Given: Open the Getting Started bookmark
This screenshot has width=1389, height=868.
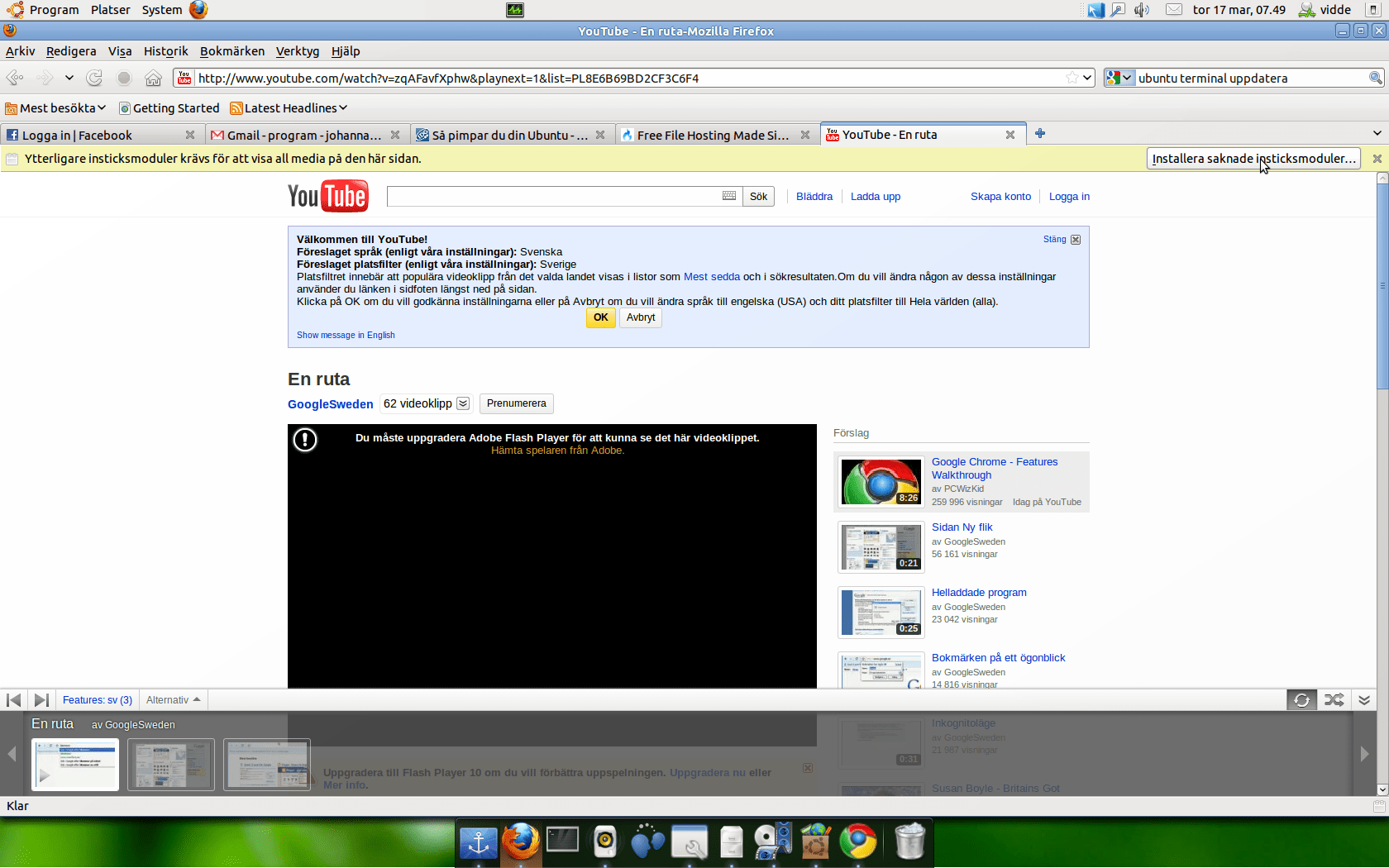Looking at the screenshot, I should click(169, 108).
